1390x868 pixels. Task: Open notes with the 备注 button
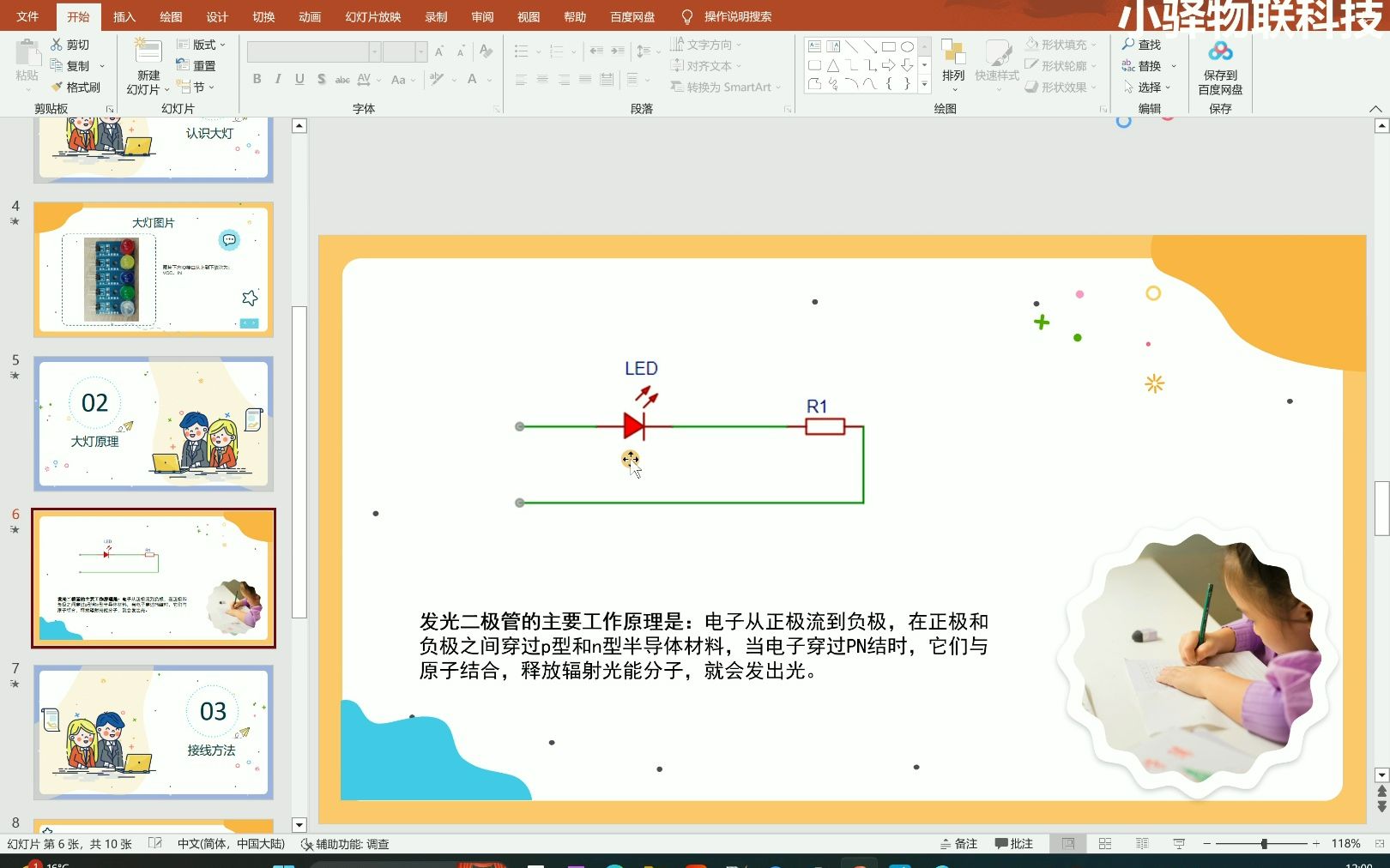[x=958, y=843]
